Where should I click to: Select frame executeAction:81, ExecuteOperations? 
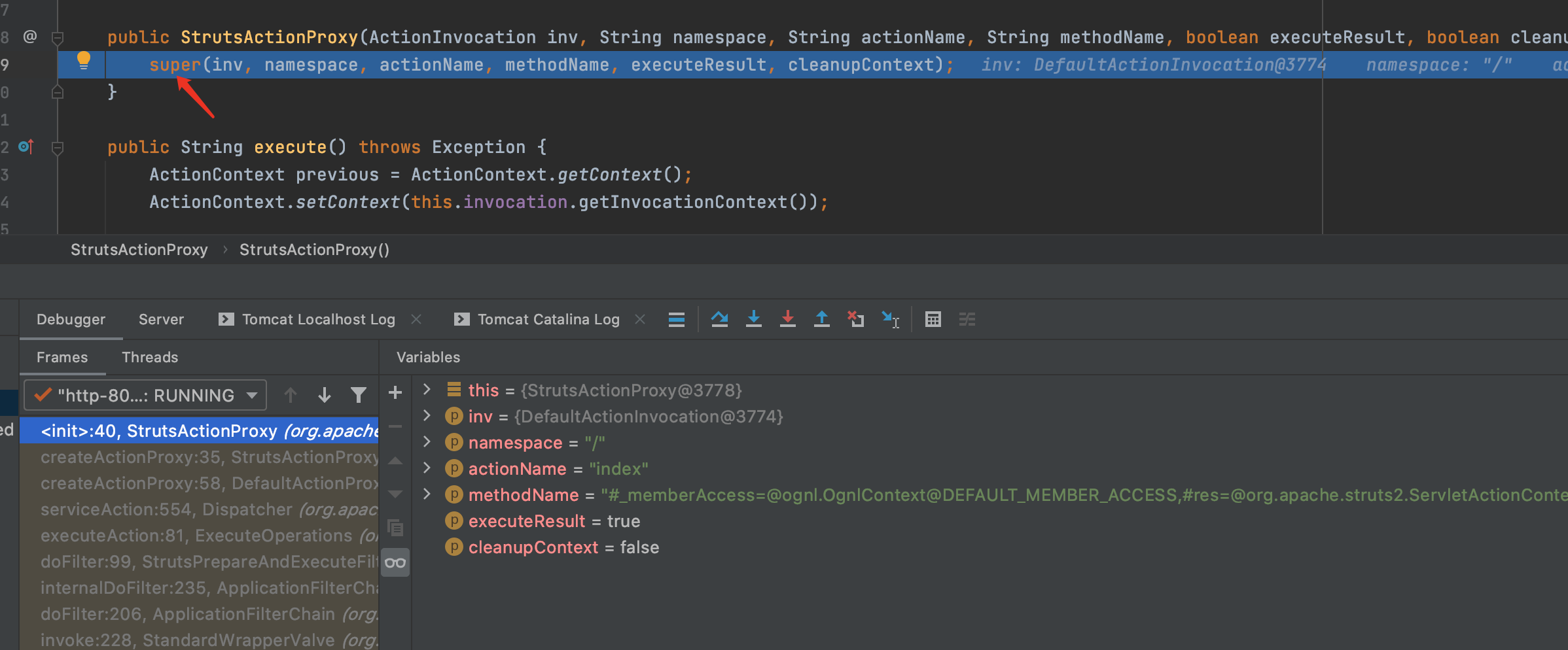[199, 536]
